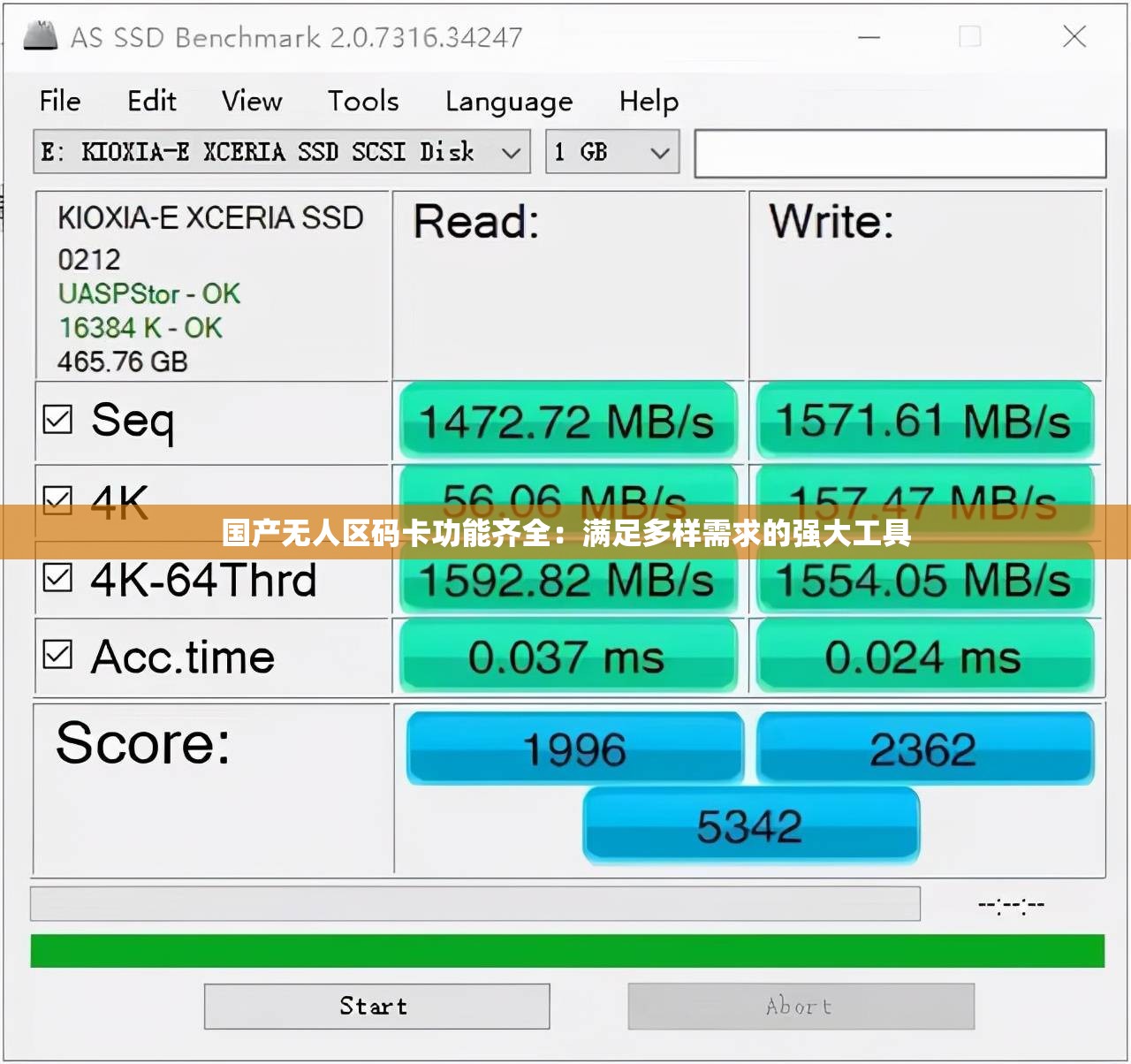The width and height of the screenshot is (1131, 1064).
Task: Click the Abort button
Action: pyautogui.click(x=801, y=1007)
